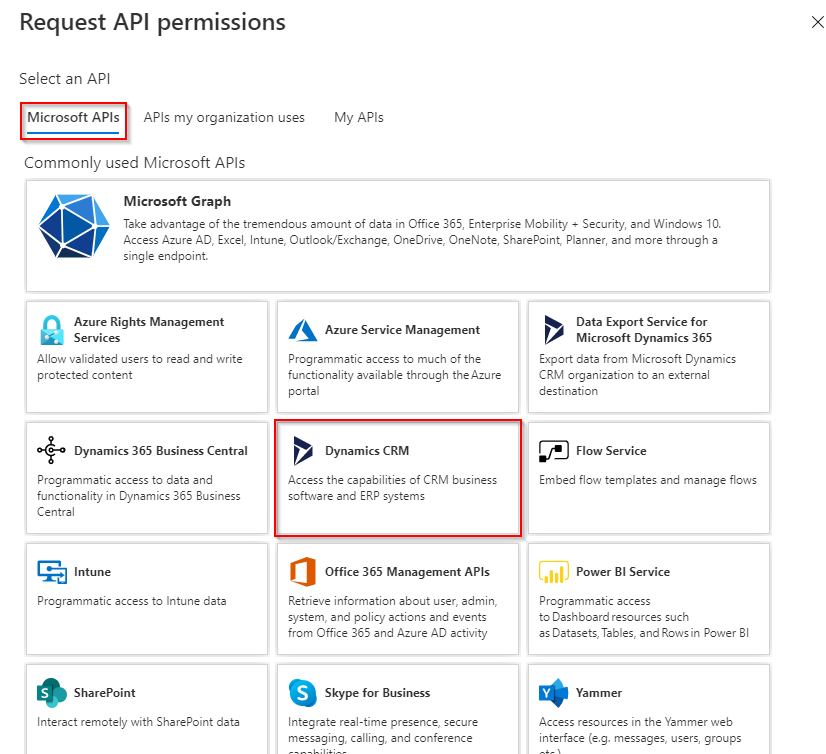Click the Yammer logo icon
The width and height of the screenshot is (826, 754).
click(x=554, y=692)
